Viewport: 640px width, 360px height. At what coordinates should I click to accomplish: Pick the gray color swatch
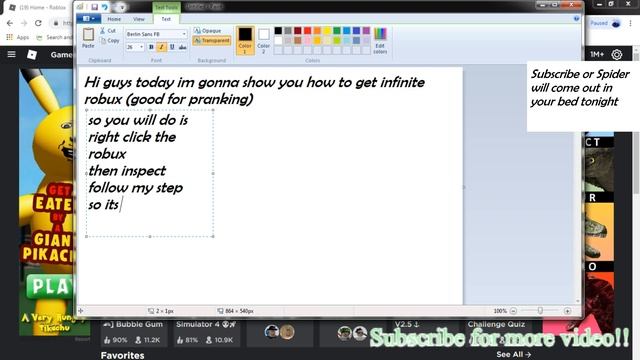(x=288, y=31)
